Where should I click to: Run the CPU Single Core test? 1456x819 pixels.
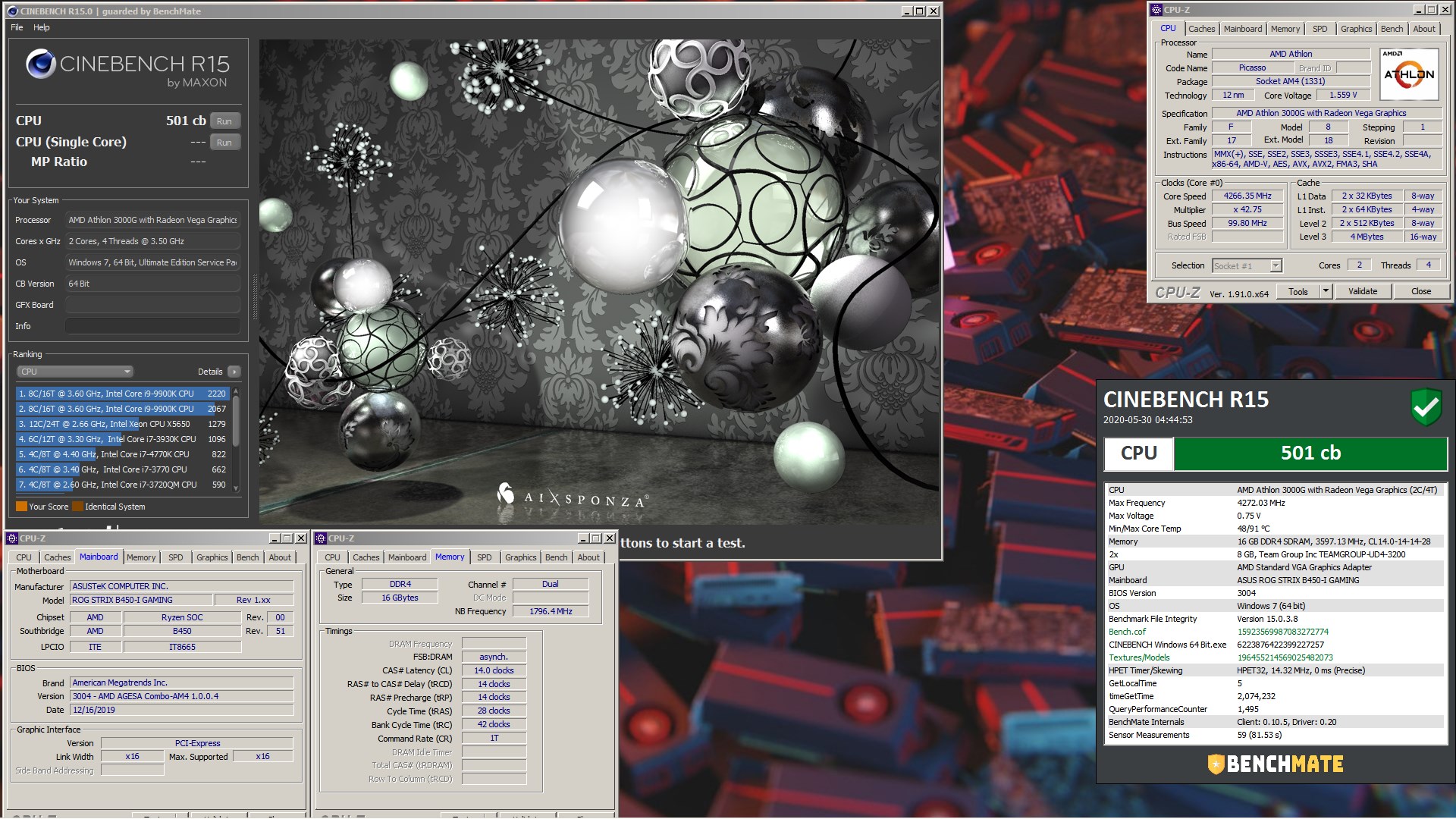point(224,143)
